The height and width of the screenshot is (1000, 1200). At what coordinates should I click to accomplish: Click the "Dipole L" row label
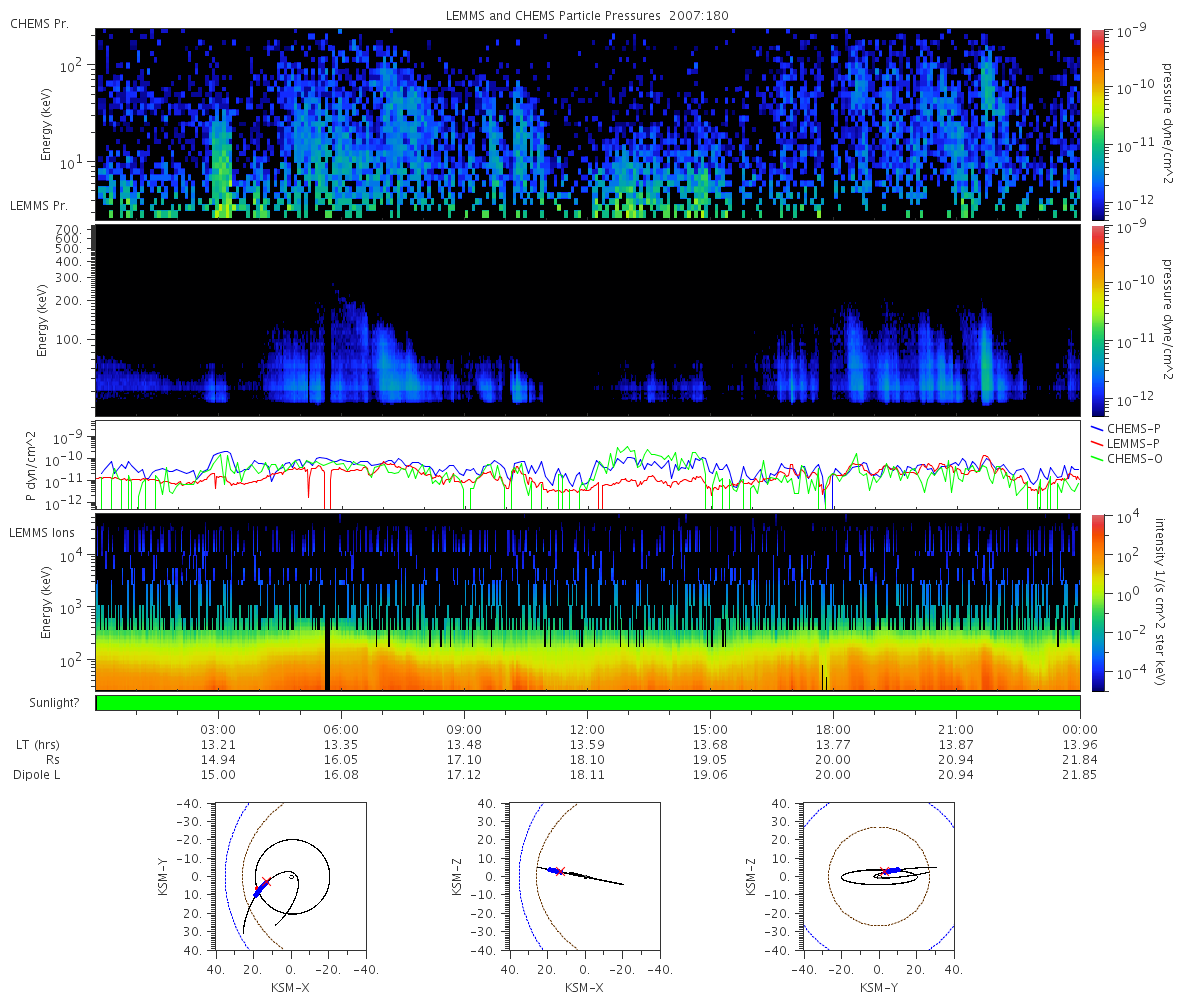[38, 775]
